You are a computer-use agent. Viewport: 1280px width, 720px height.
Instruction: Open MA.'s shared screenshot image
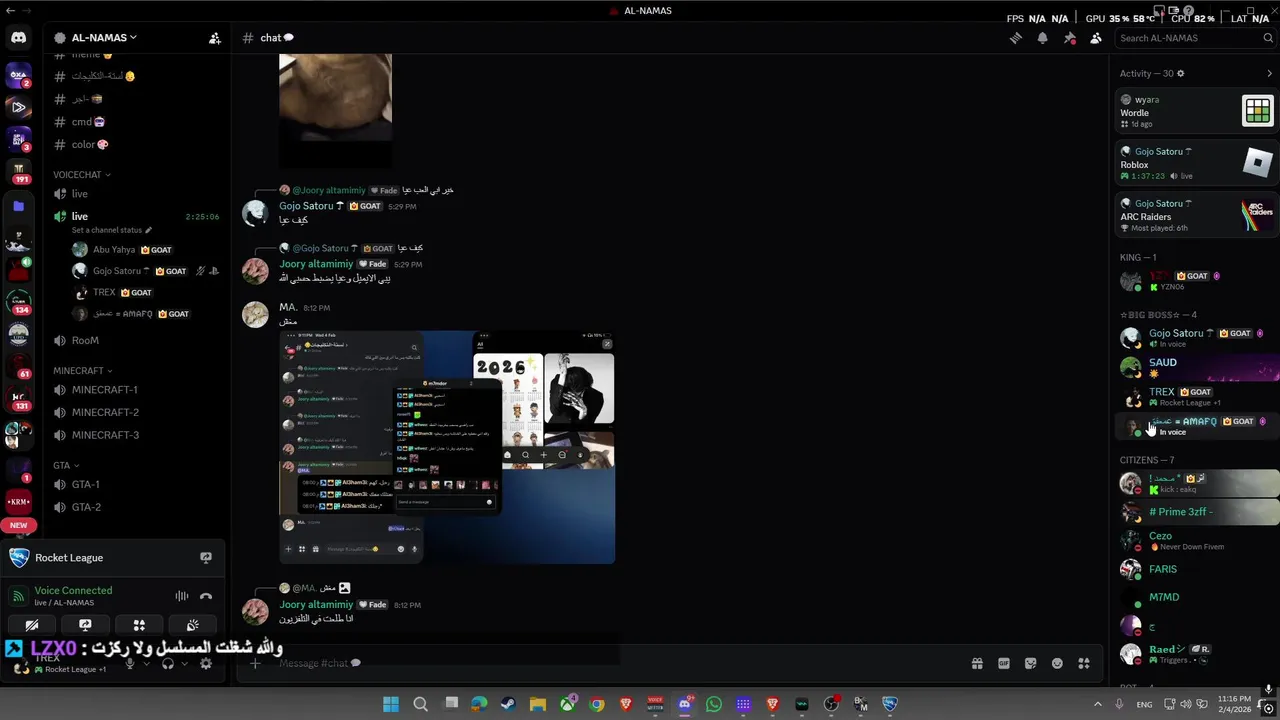[x=447, y=447]
